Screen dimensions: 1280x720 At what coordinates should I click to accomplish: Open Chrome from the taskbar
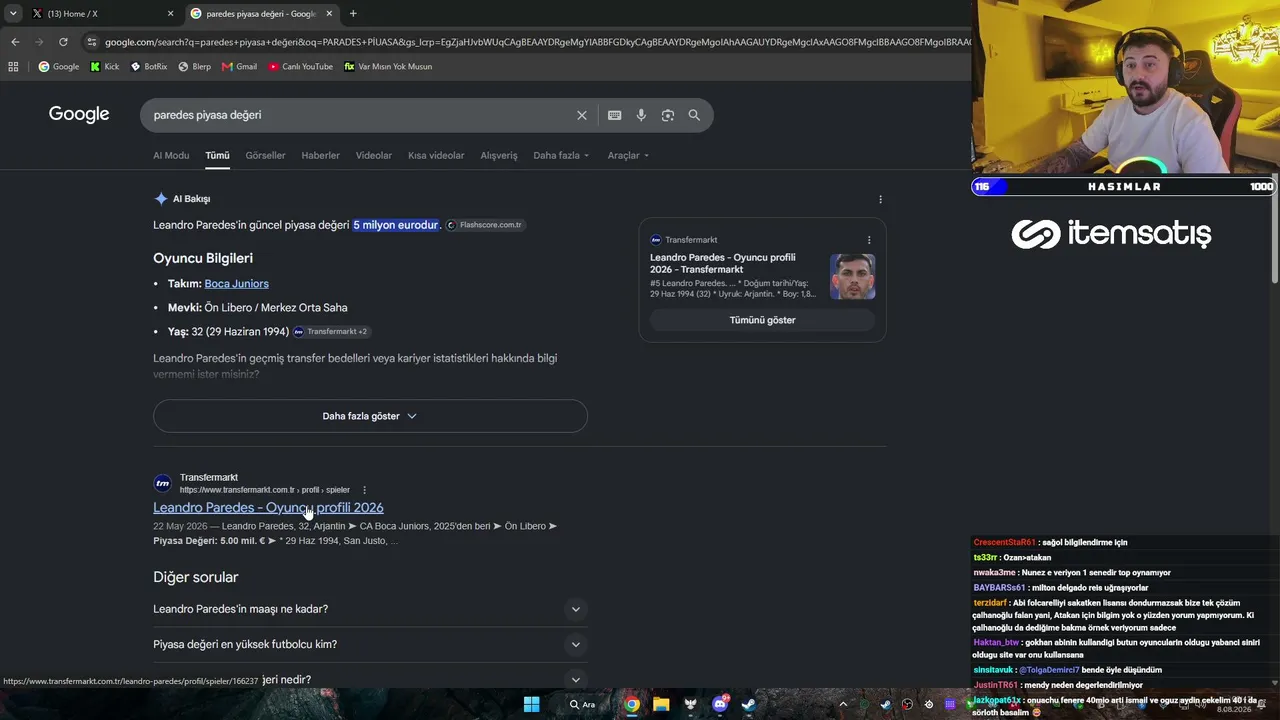[632, 705]
